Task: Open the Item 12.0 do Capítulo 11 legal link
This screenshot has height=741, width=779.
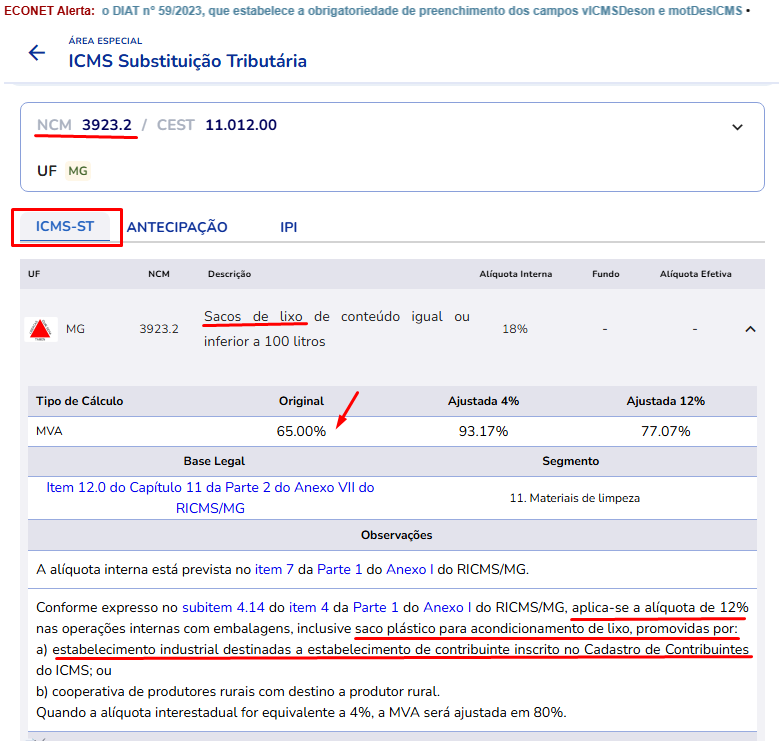Action: (x=210, y=498)
